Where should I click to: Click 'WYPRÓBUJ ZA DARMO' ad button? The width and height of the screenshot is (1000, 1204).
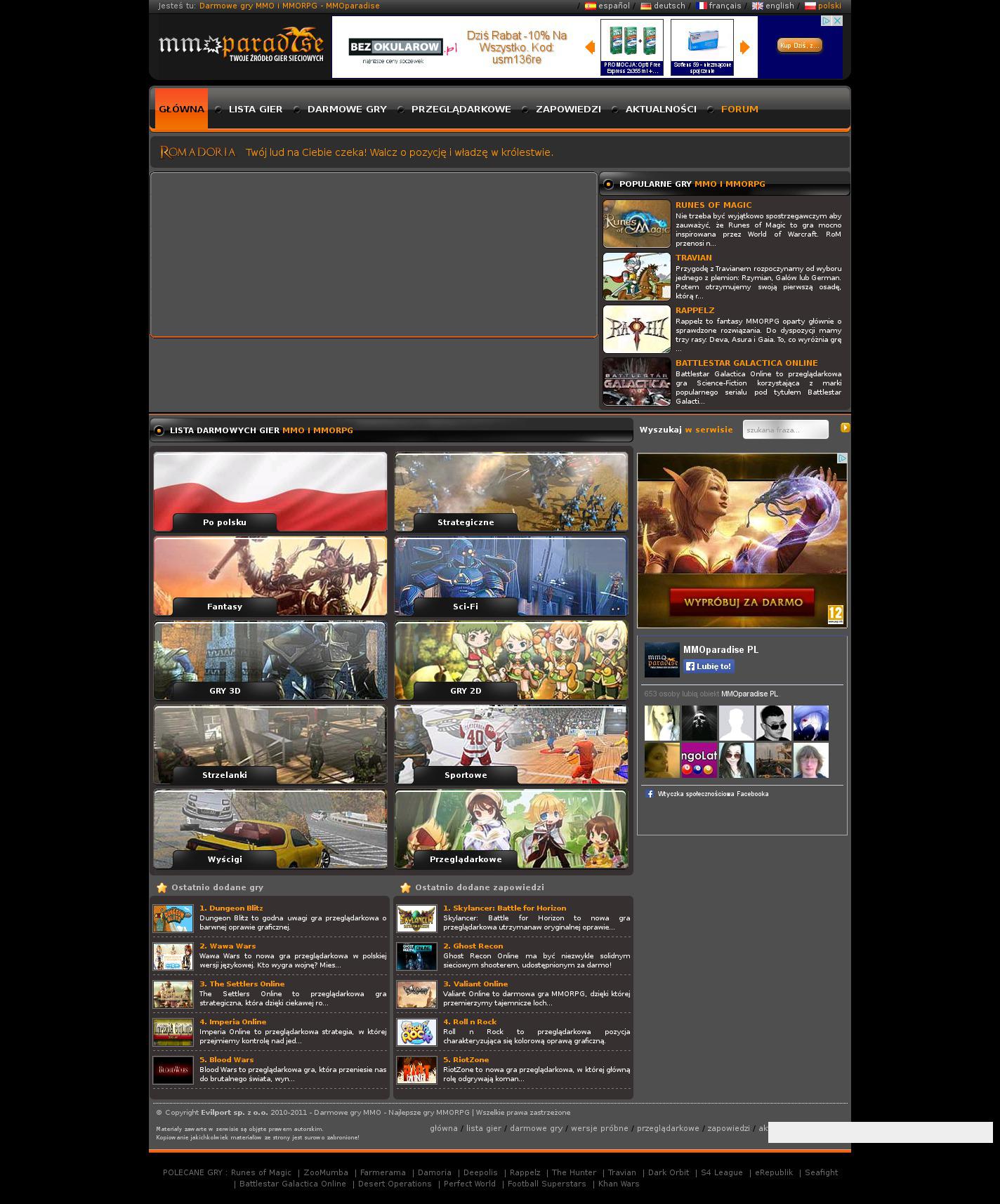tap(742, 602)
